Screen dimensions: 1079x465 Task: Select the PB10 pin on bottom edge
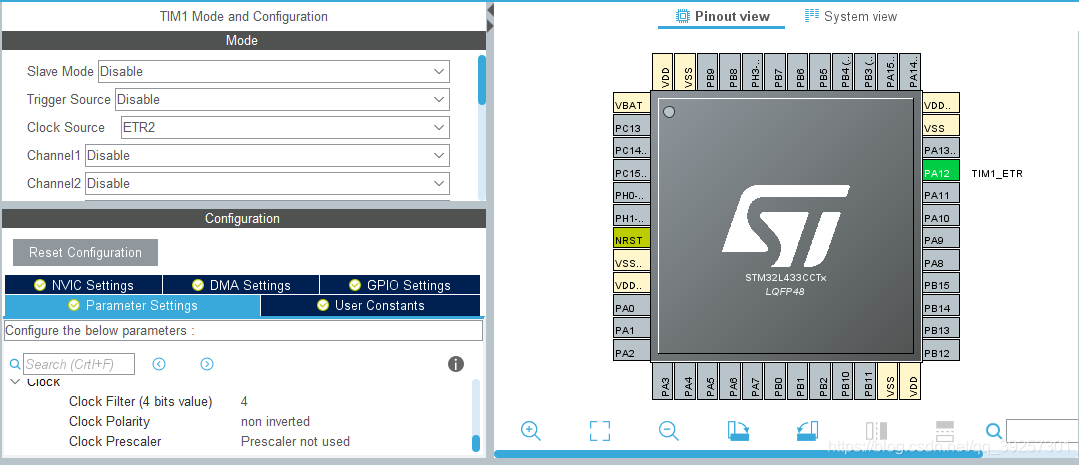tap(845, 381)
